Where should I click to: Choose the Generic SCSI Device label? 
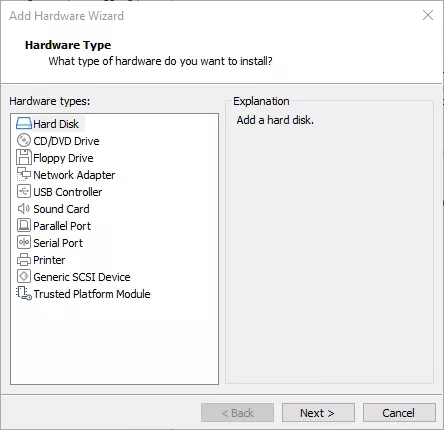tap(82, 277)
